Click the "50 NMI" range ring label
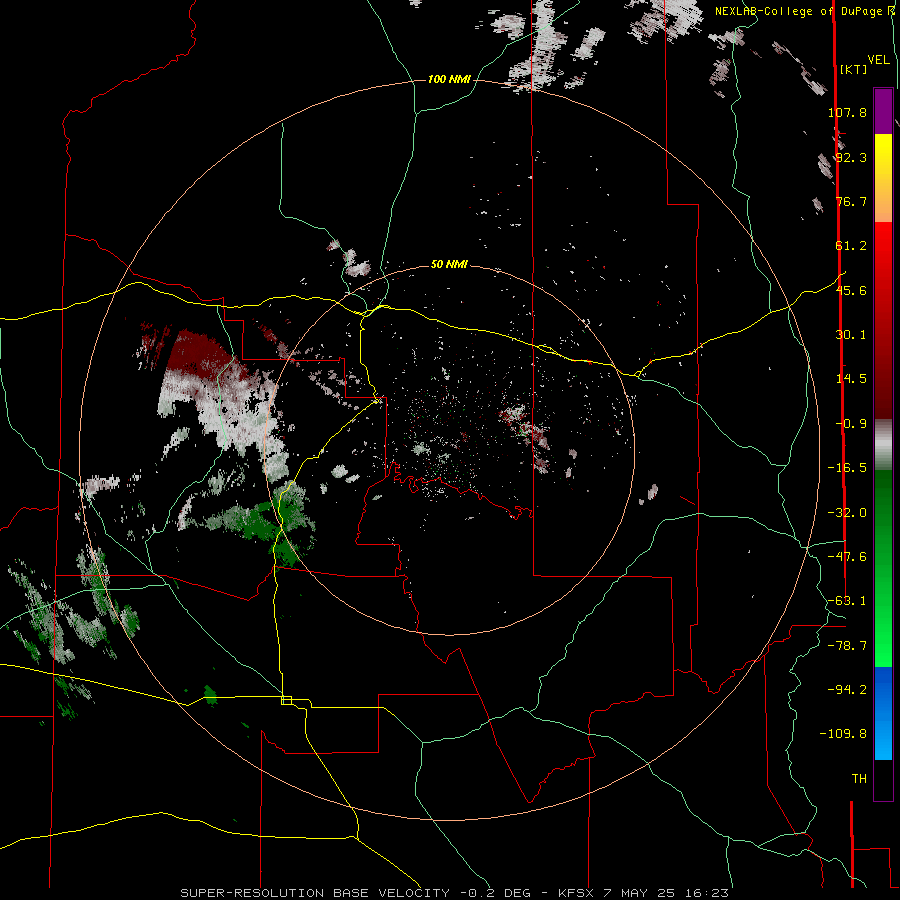Viewport: 900px width, 900px height. (x=449, y=265)
